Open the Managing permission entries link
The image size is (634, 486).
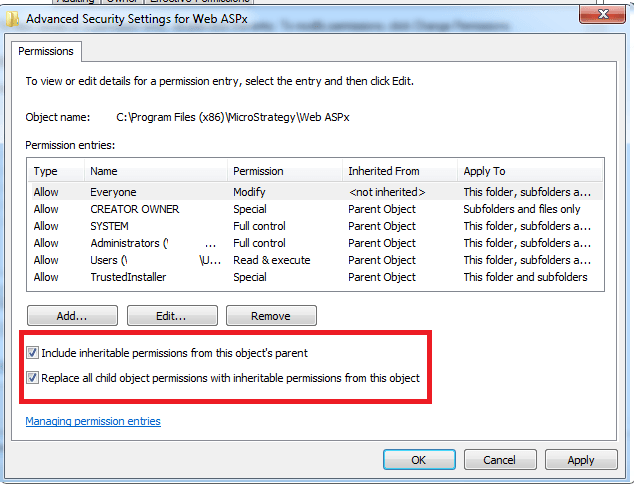tap(93, 421)
